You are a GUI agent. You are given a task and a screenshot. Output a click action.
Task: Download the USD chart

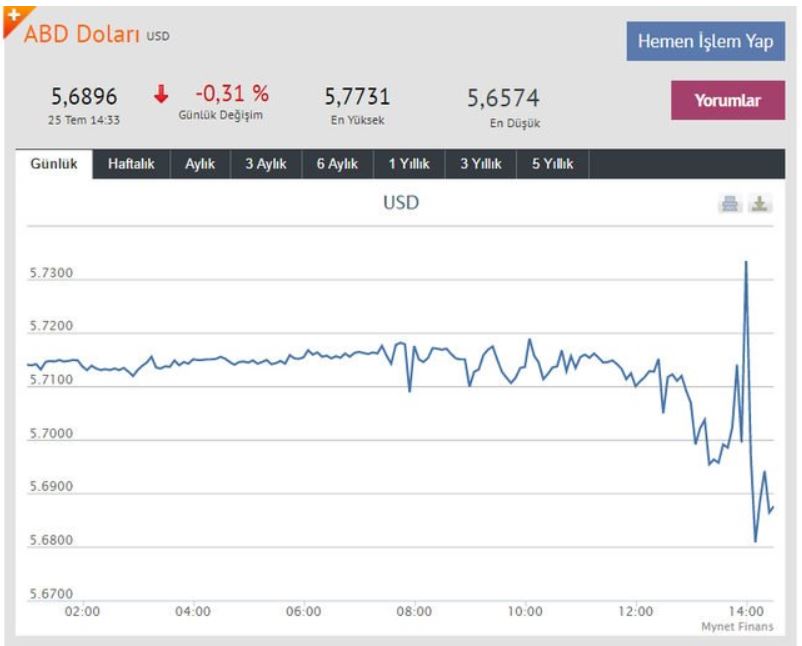point(760,204)
